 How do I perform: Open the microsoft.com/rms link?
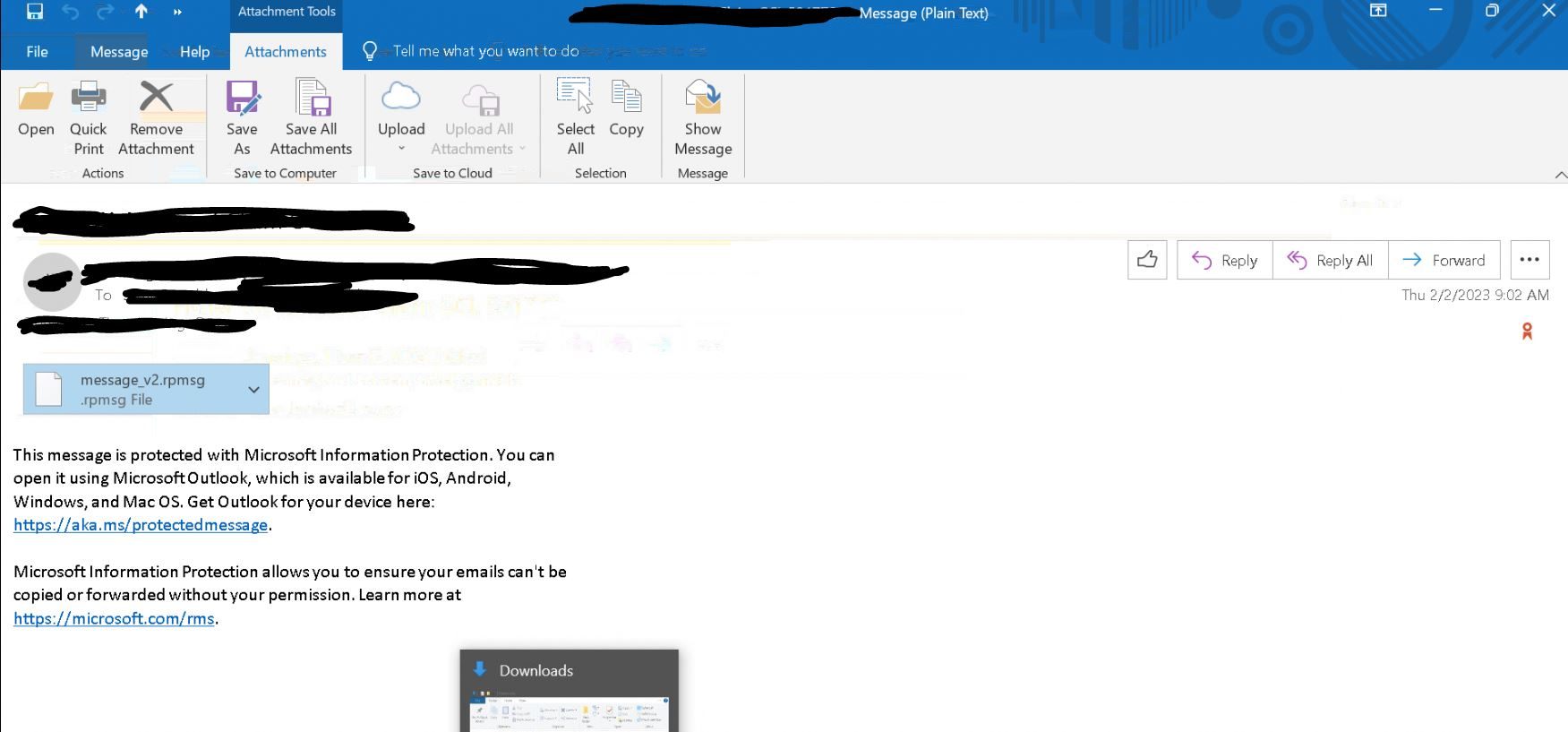[x=114, y=618]
